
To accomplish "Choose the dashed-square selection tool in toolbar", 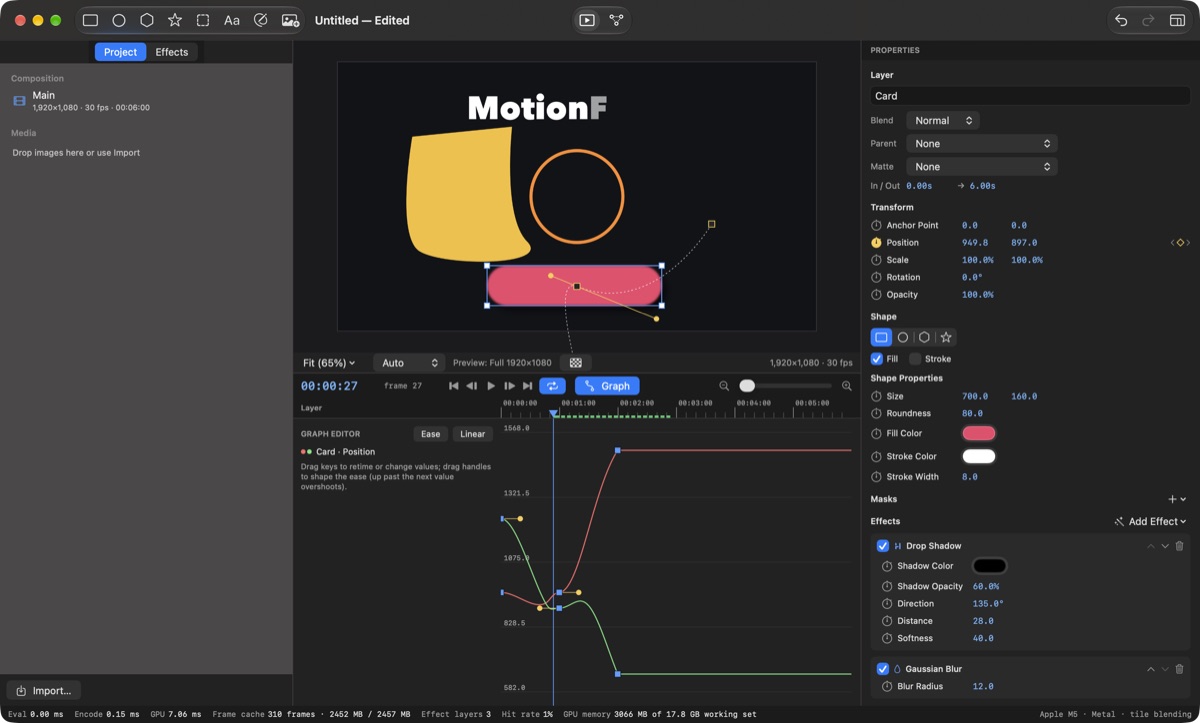I will (203, 20).
